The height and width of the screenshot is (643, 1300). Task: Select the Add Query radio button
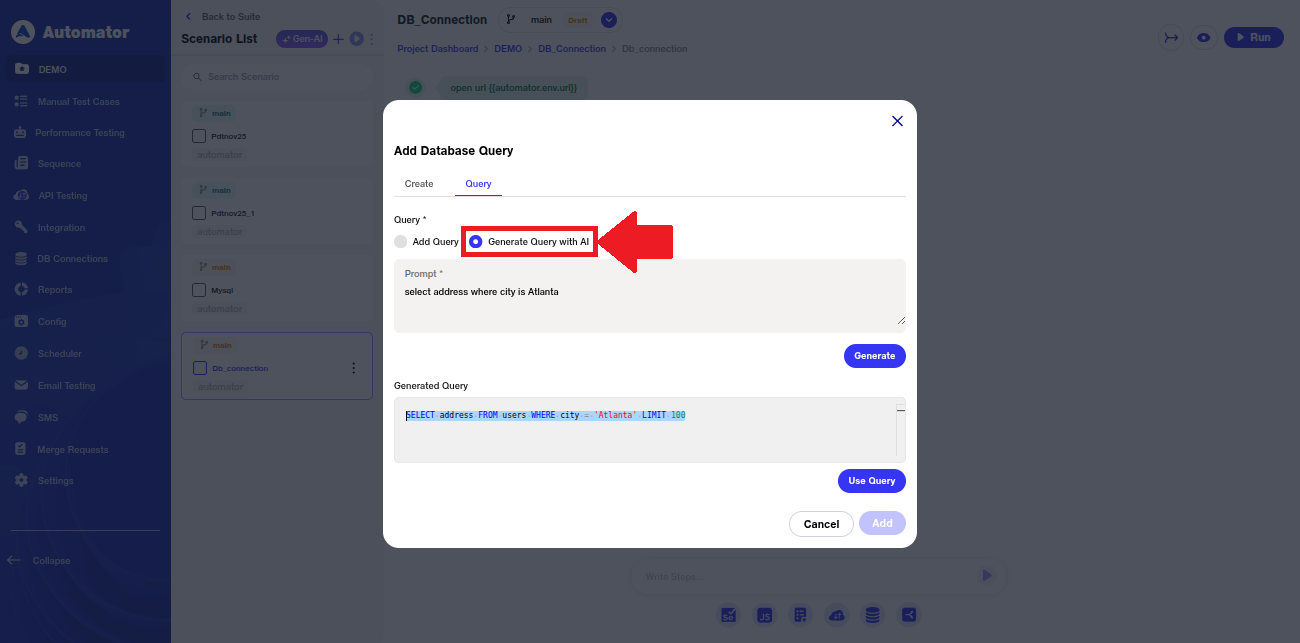coord(401,242)
